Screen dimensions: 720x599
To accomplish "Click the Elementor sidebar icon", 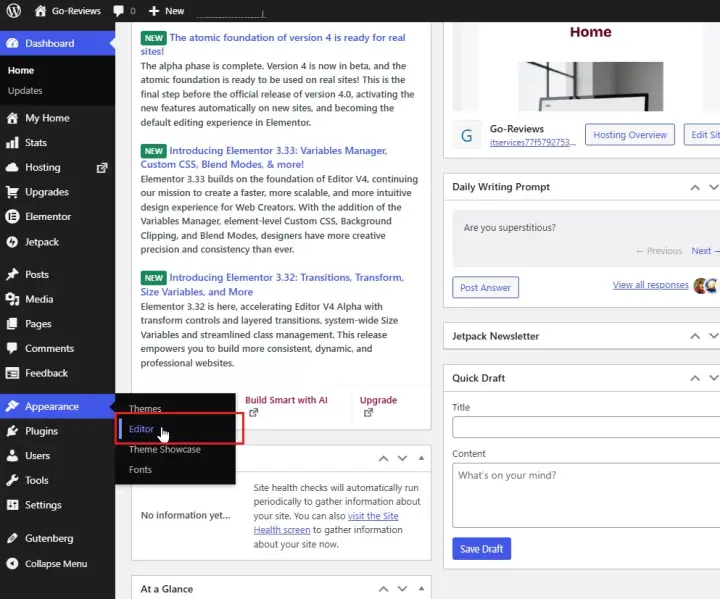I will click(x=12, y=216).
